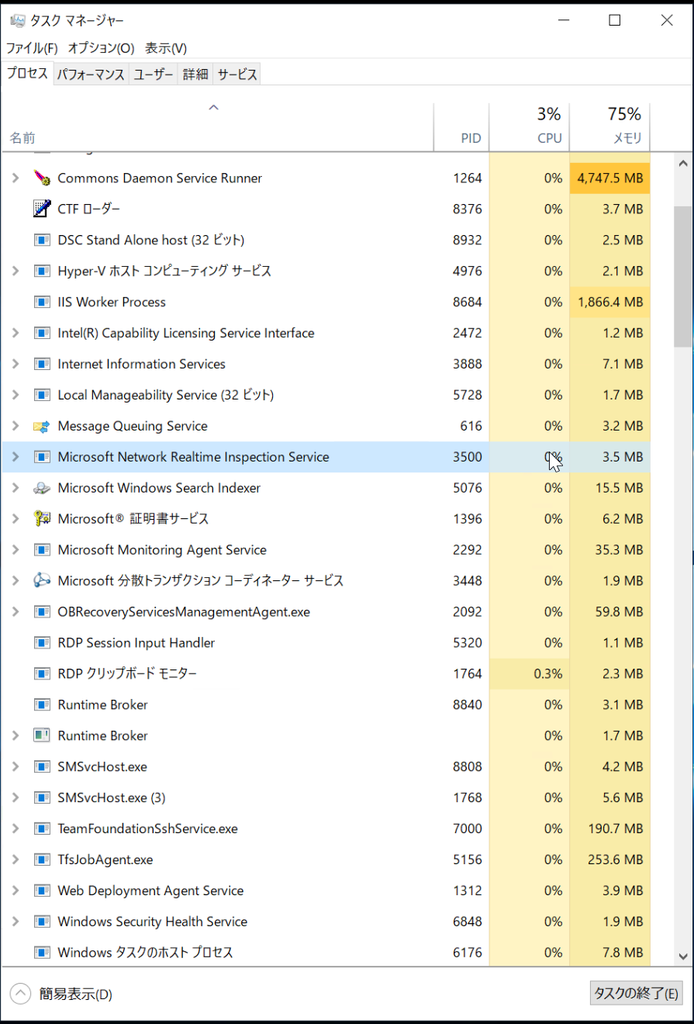Click the CTF ローダー pen icon
The height and width of the screenshot is (1024, 694).
[42, 209]
